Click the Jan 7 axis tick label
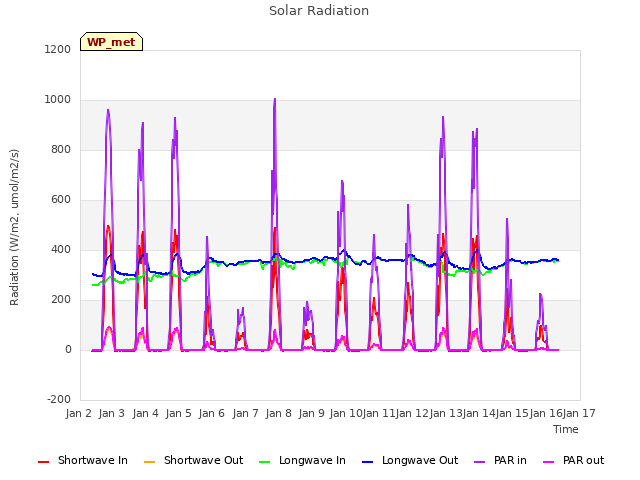This screenshot has height=480, width=640. pos(246,413)
